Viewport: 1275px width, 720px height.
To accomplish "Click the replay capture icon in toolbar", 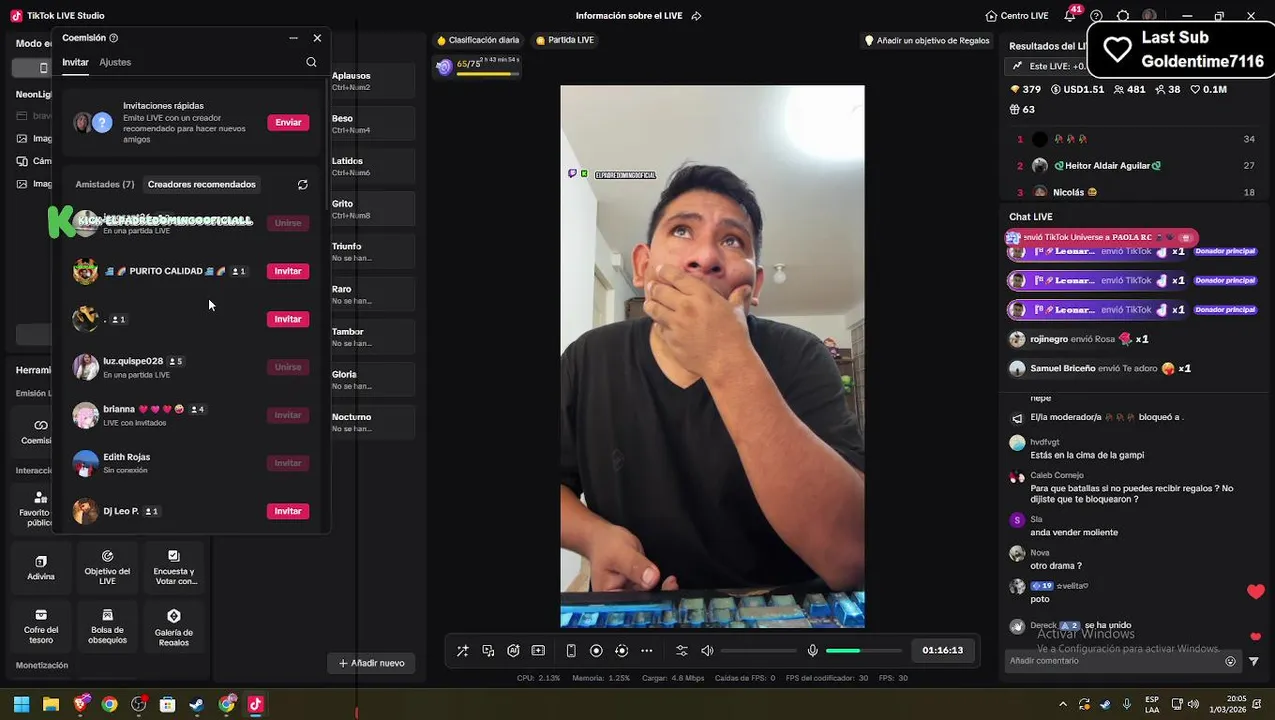I will tap(621, 650).
